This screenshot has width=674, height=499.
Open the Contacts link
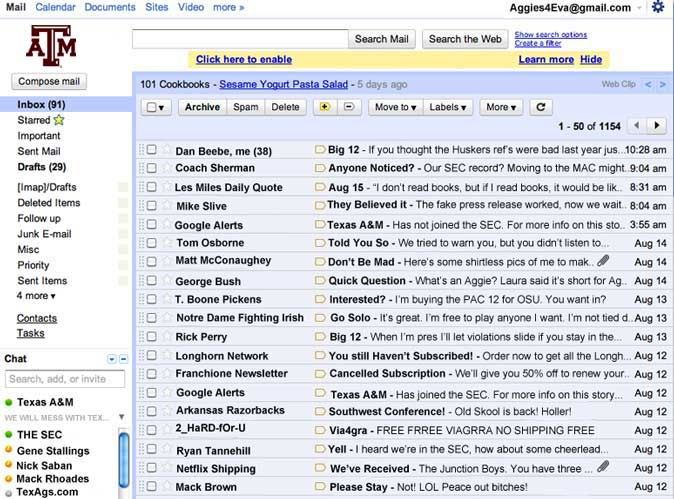click(x=37, y=318)
